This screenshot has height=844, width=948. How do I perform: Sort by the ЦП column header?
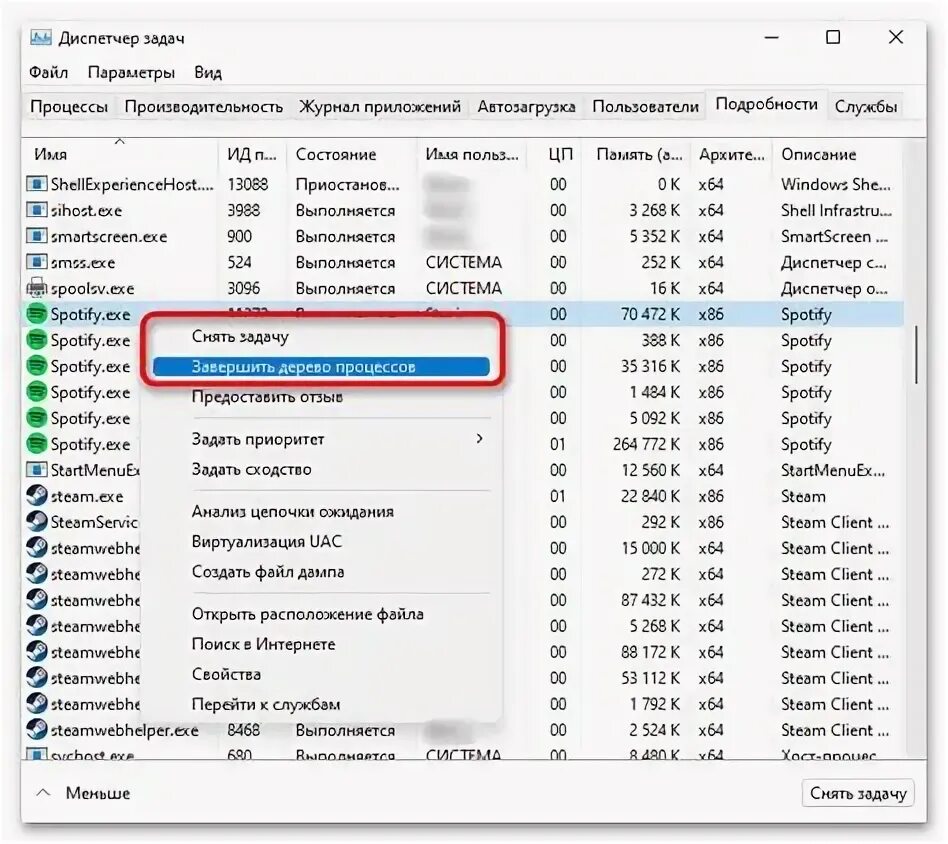(x=555, y=154)
